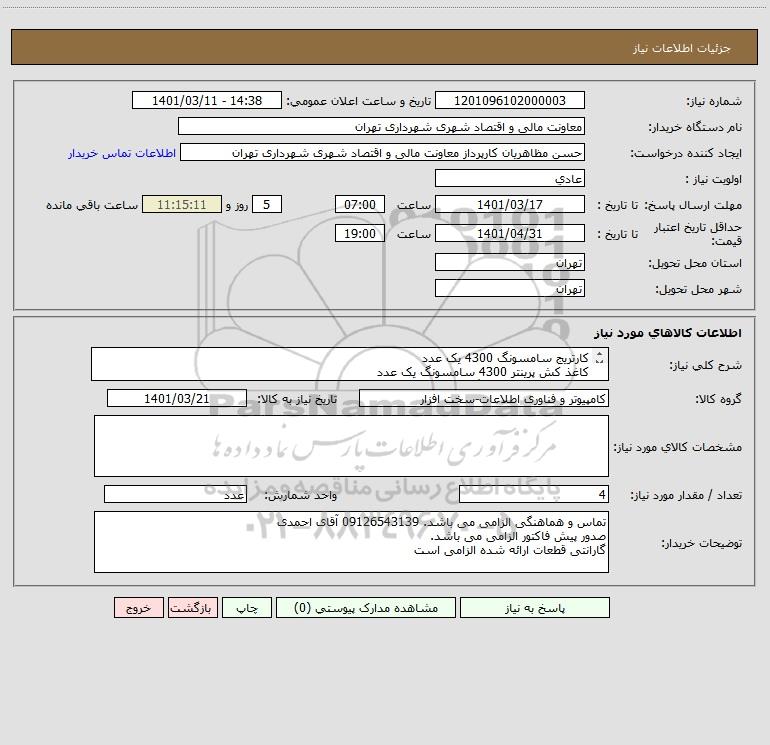Click the priority field عادی

pos(510,178)
